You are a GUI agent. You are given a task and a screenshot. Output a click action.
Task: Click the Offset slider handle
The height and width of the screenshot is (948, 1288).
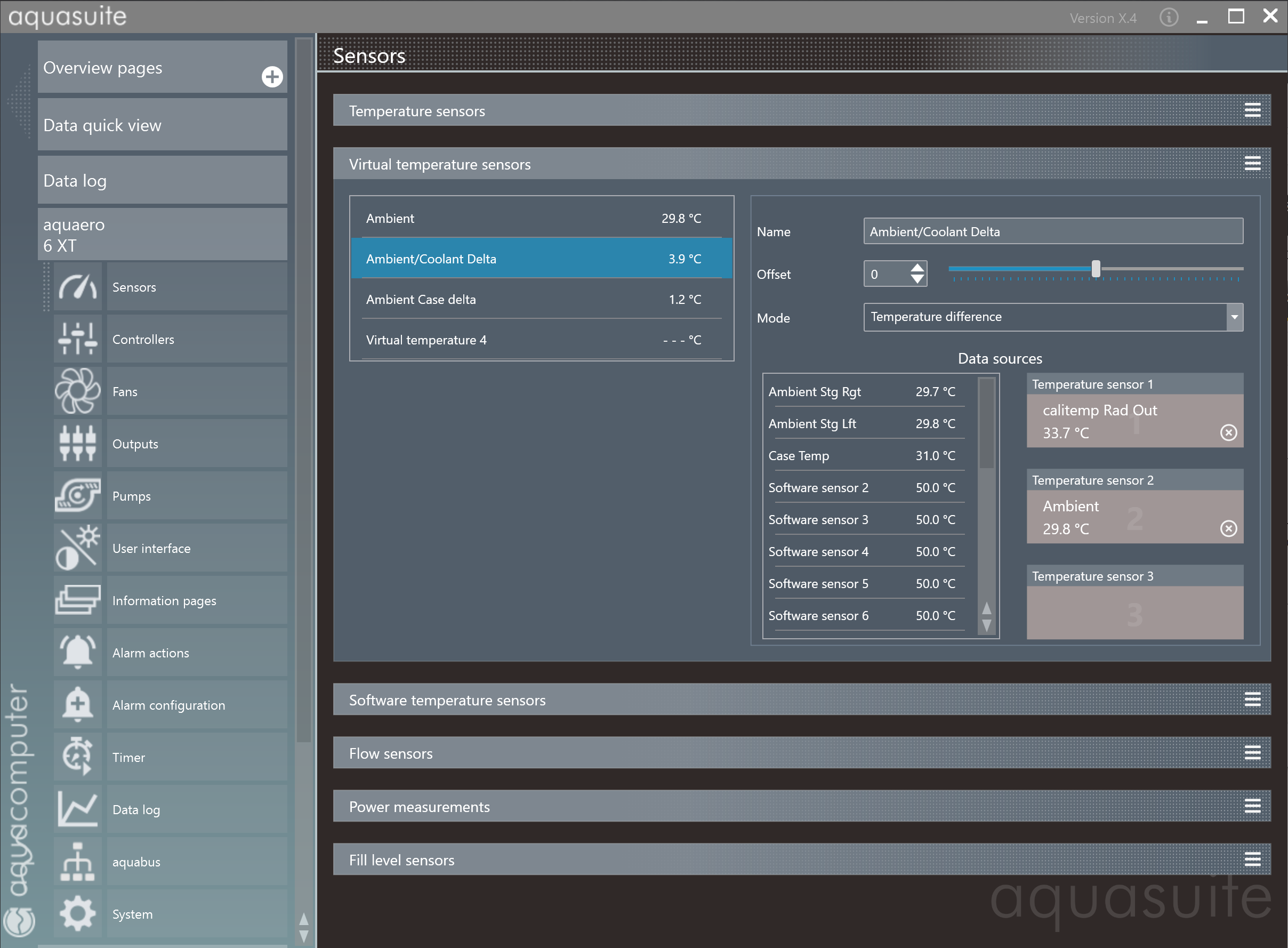coord(1096,268)
